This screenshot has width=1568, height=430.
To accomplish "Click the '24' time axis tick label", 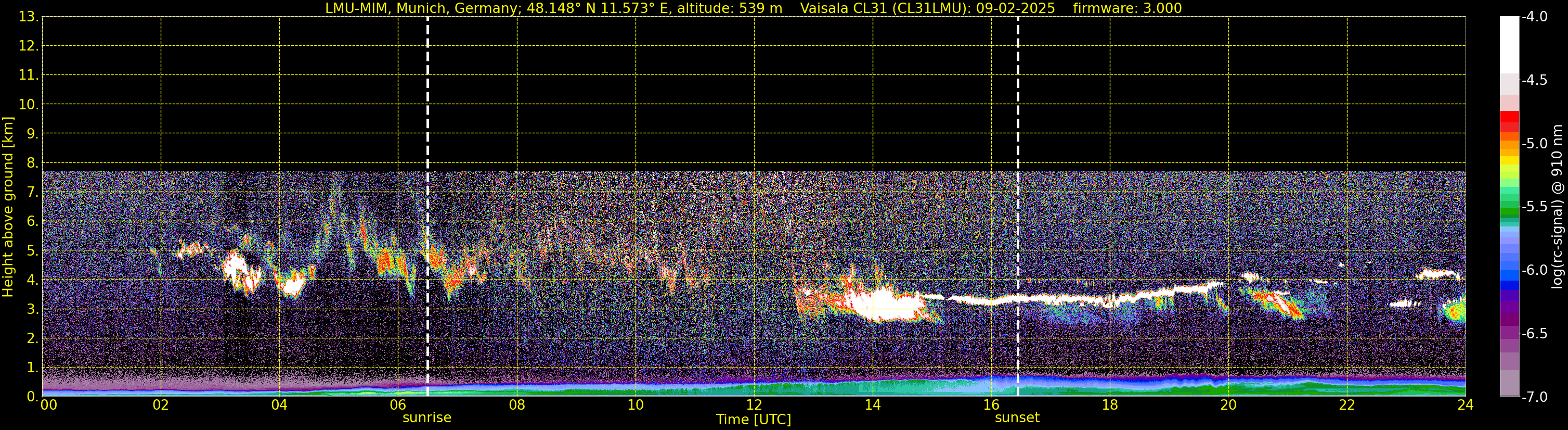I will tap(1466, 405).
